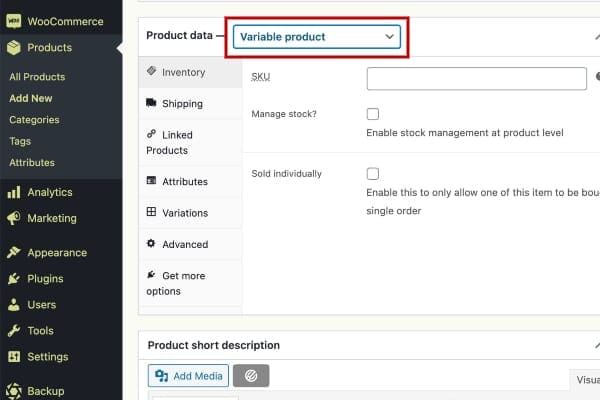
Task: Collapse the Product short description panel
Action: [x=596, y=345]
